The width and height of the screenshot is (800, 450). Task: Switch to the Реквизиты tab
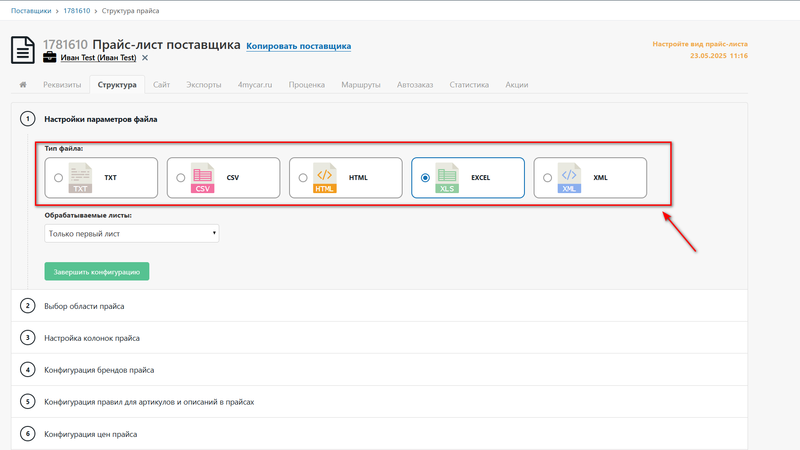click(x=62, y=85)
